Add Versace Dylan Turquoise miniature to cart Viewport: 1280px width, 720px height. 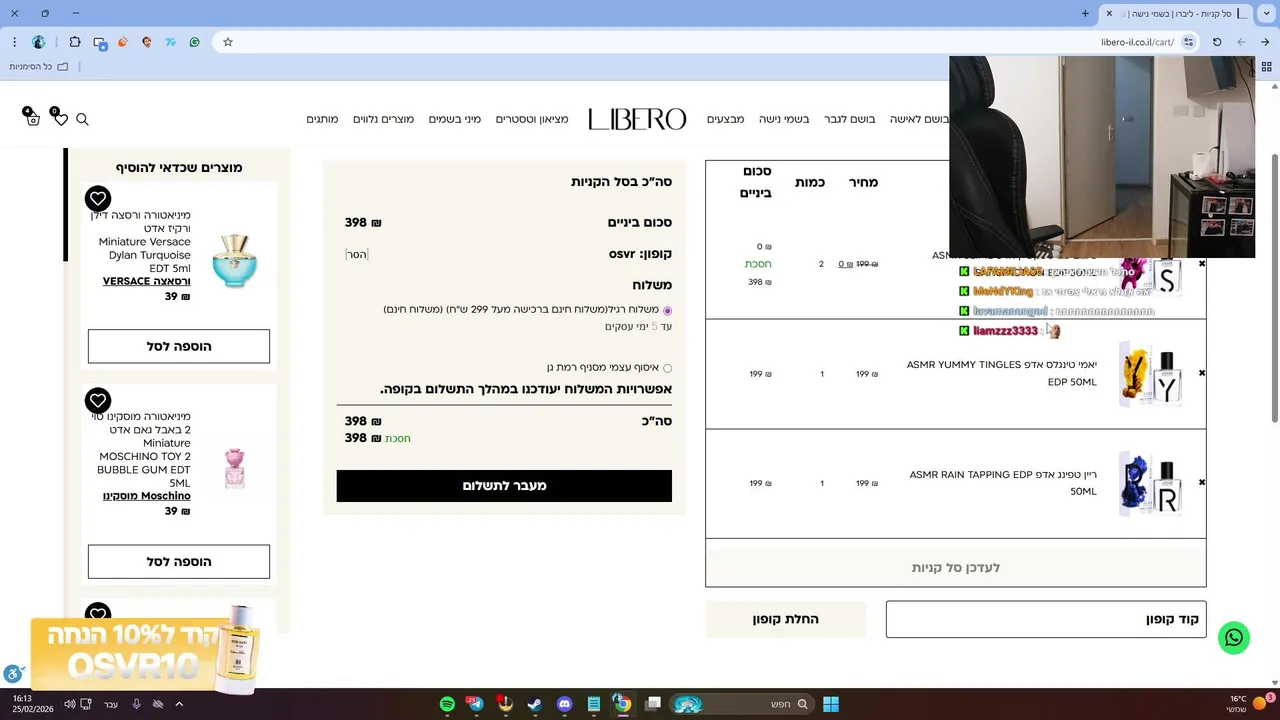pos(179,346)
